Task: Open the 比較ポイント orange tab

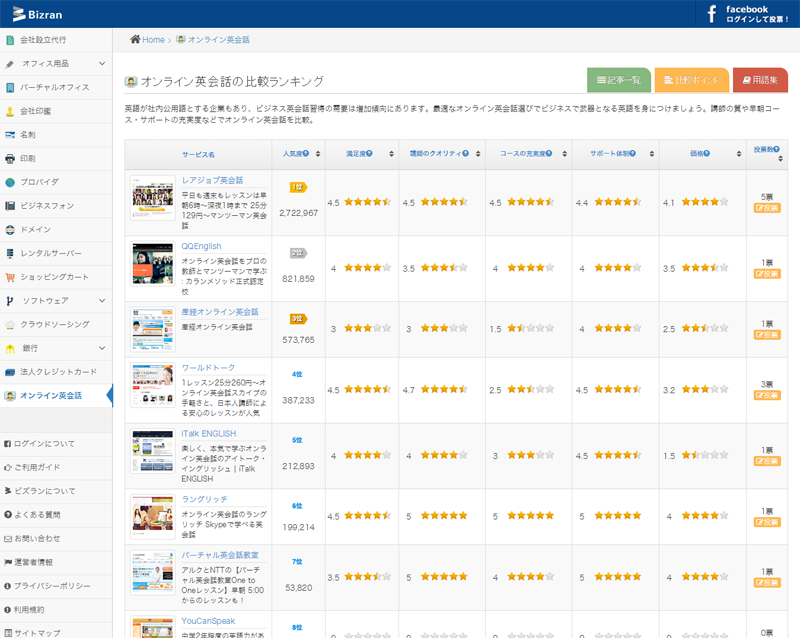Action: point(691,80)
